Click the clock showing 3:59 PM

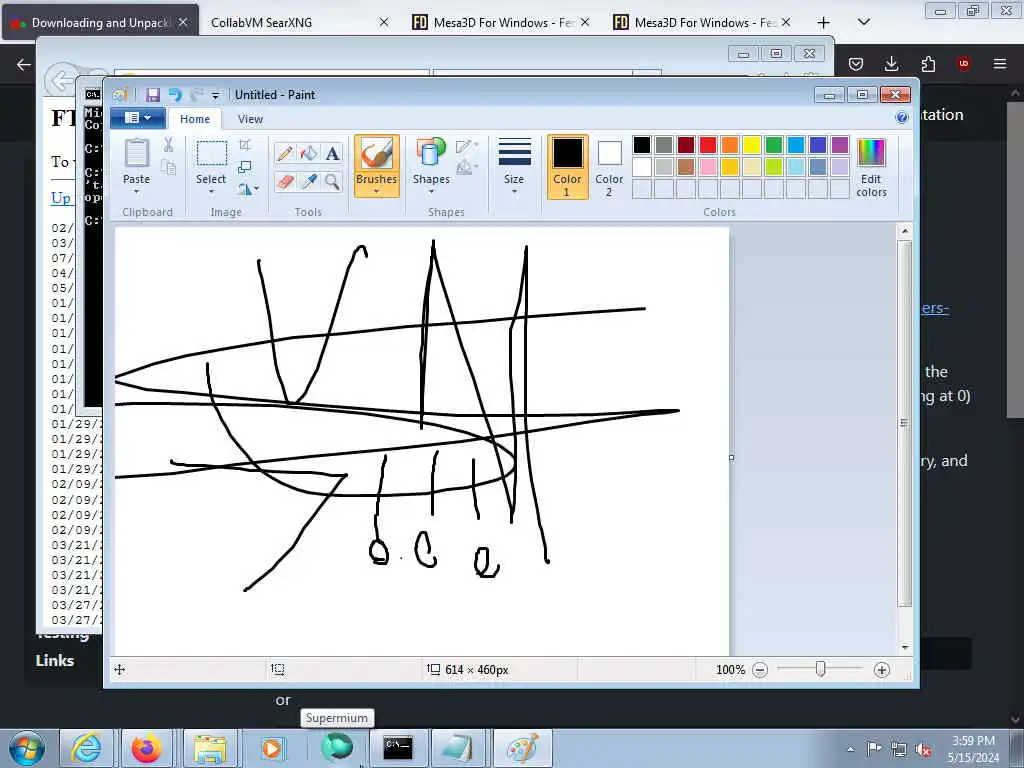(x=973, y=741)
